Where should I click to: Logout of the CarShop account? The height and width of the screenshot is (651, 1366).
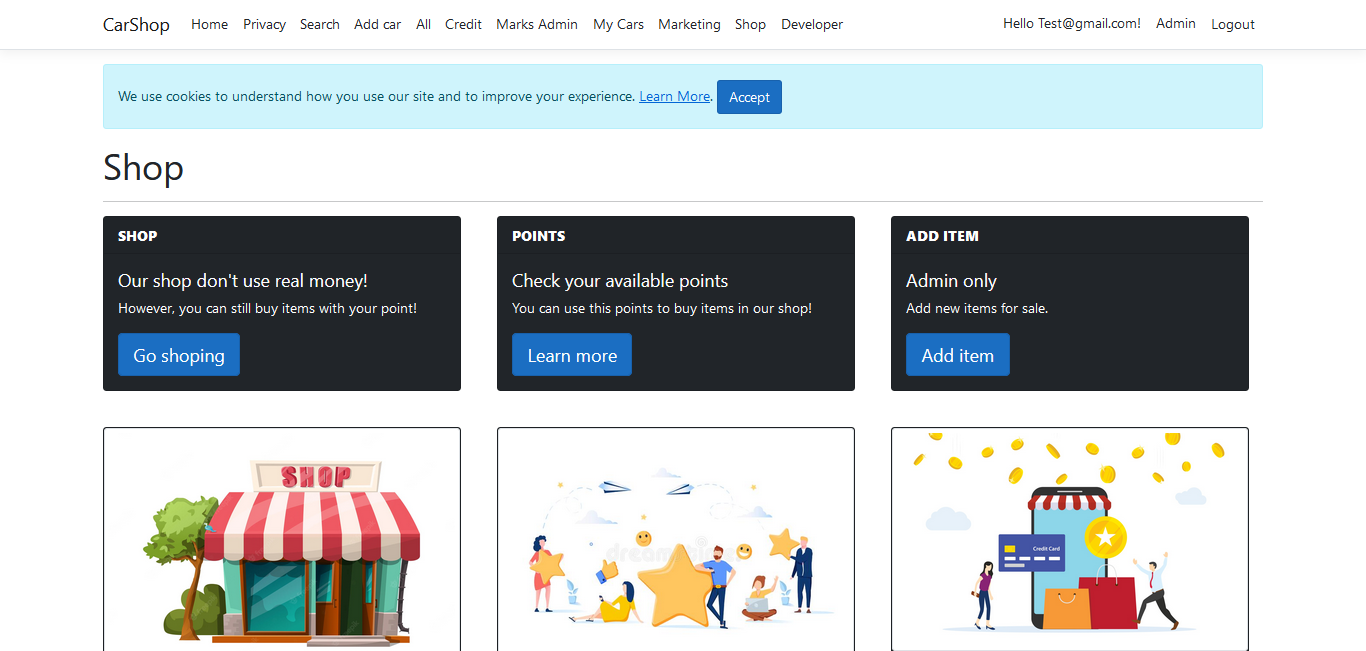pyautogui.click(x=1232, y=23)
